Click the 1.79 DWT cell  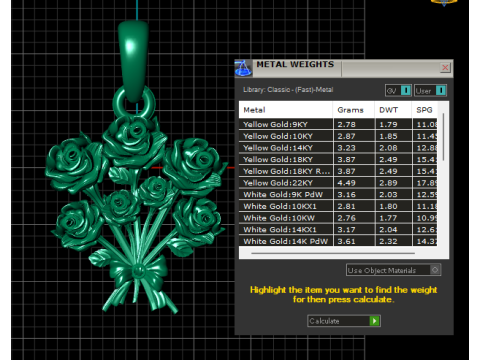click(394, 124)
